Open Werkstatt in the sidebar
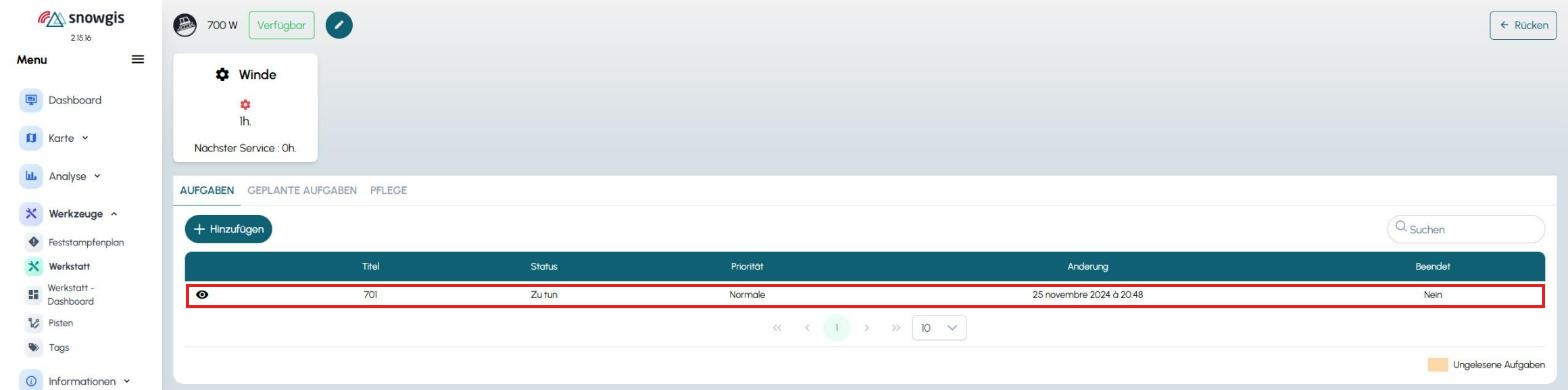The image size is (1568, 390). (69, 266)
